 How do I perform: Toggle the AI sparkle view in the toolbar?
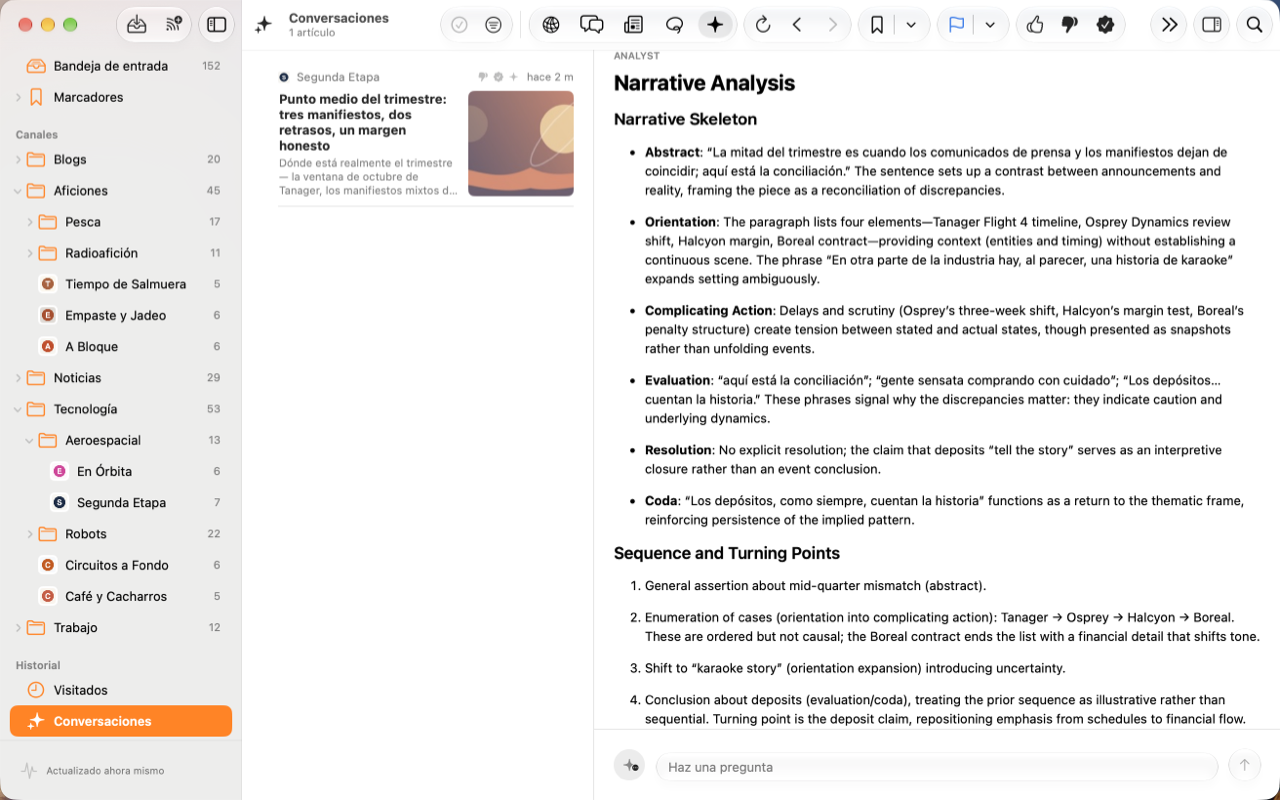point(715,25)
